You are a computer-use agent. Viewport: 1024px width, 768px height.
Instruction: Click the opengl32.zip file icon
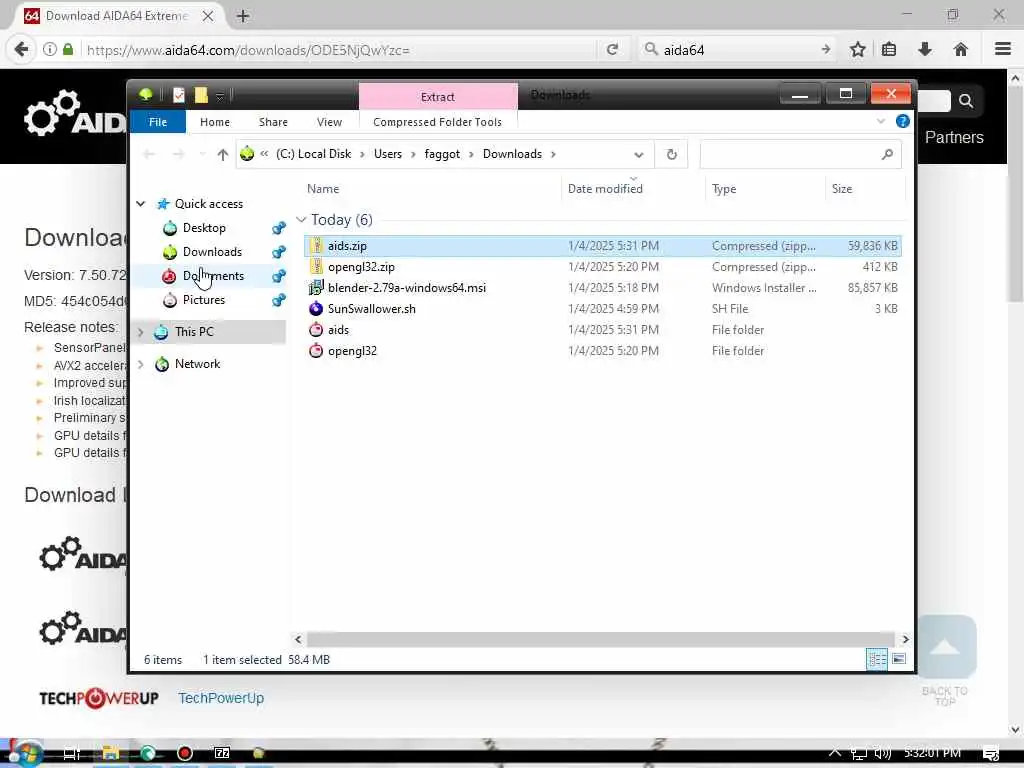(x=316, y=266)
